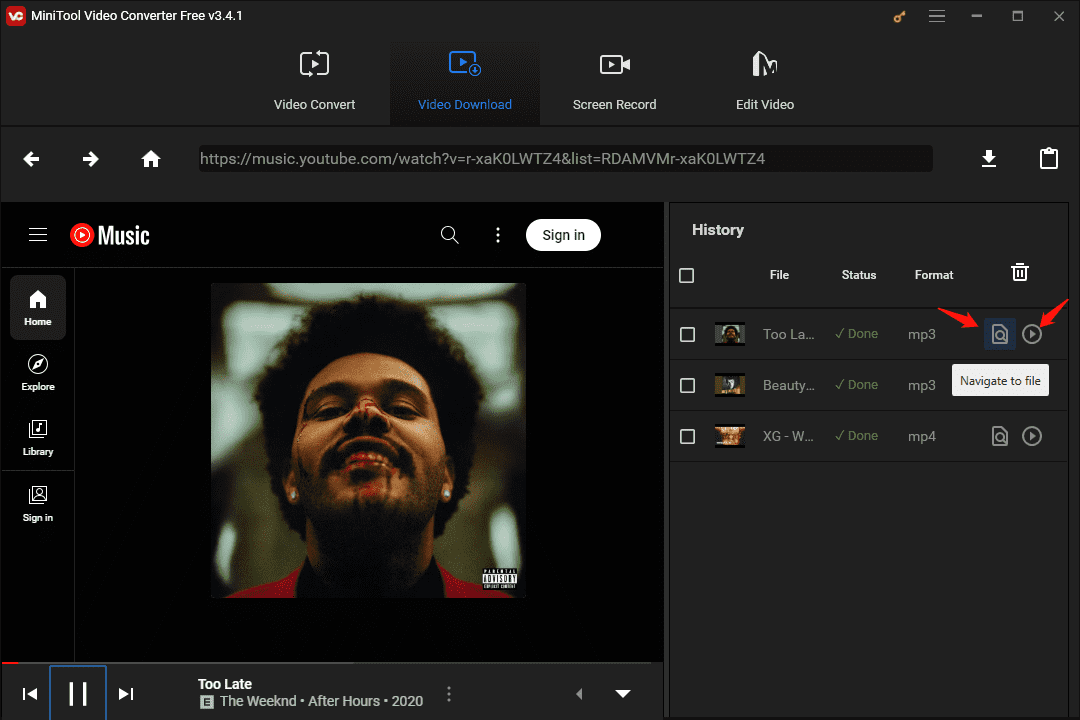Skip to previous track
This screenshot has width=1080, height=720.
coord(30,694)
